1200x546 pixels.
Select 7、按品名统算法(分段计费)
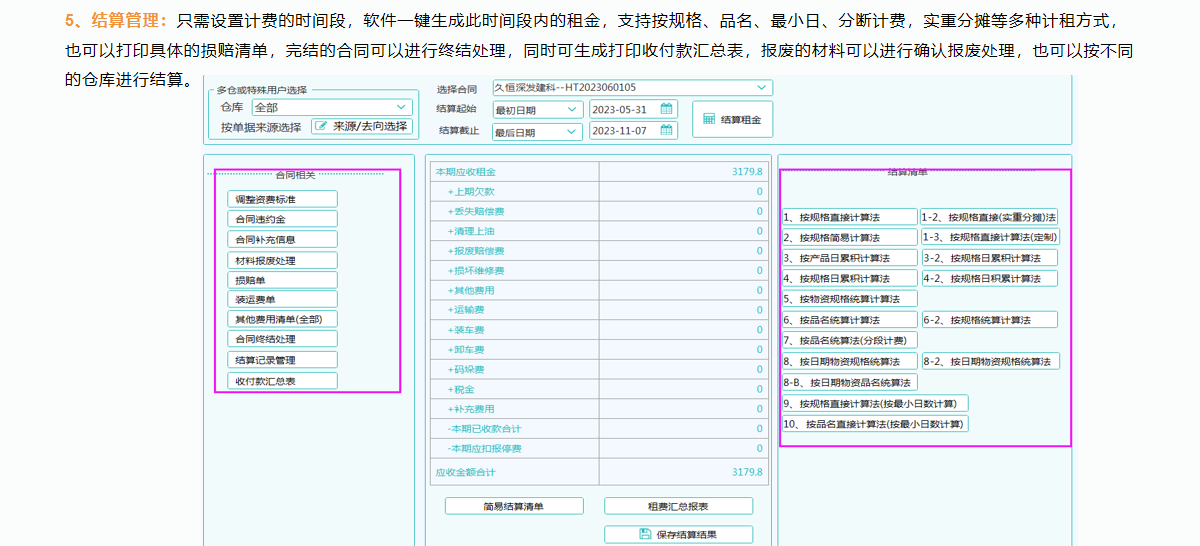point(850,340)
